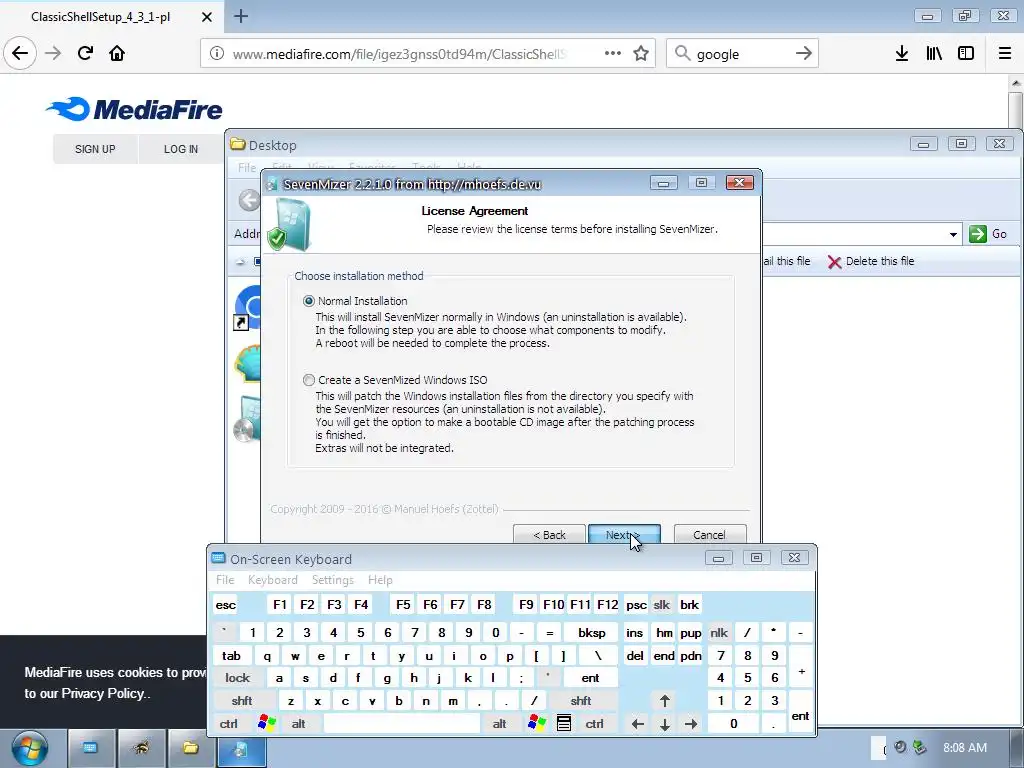This screenshot has width=1024, height=768.
Task: Click the left arrow key on keyboard
Action: (x=638, y=724)
